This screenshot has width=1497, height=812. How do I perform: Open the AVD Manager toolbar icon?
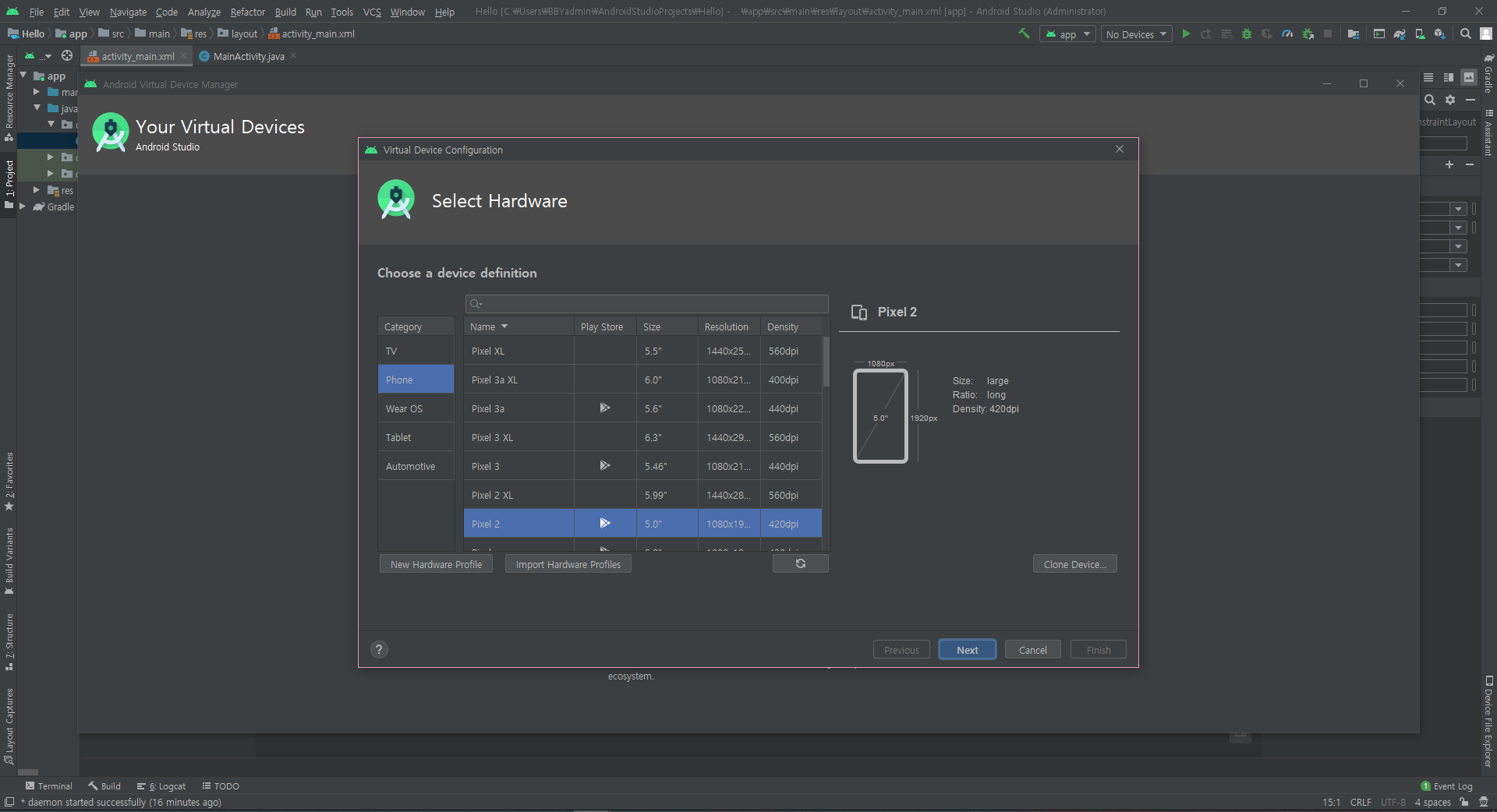(1420, 34)
